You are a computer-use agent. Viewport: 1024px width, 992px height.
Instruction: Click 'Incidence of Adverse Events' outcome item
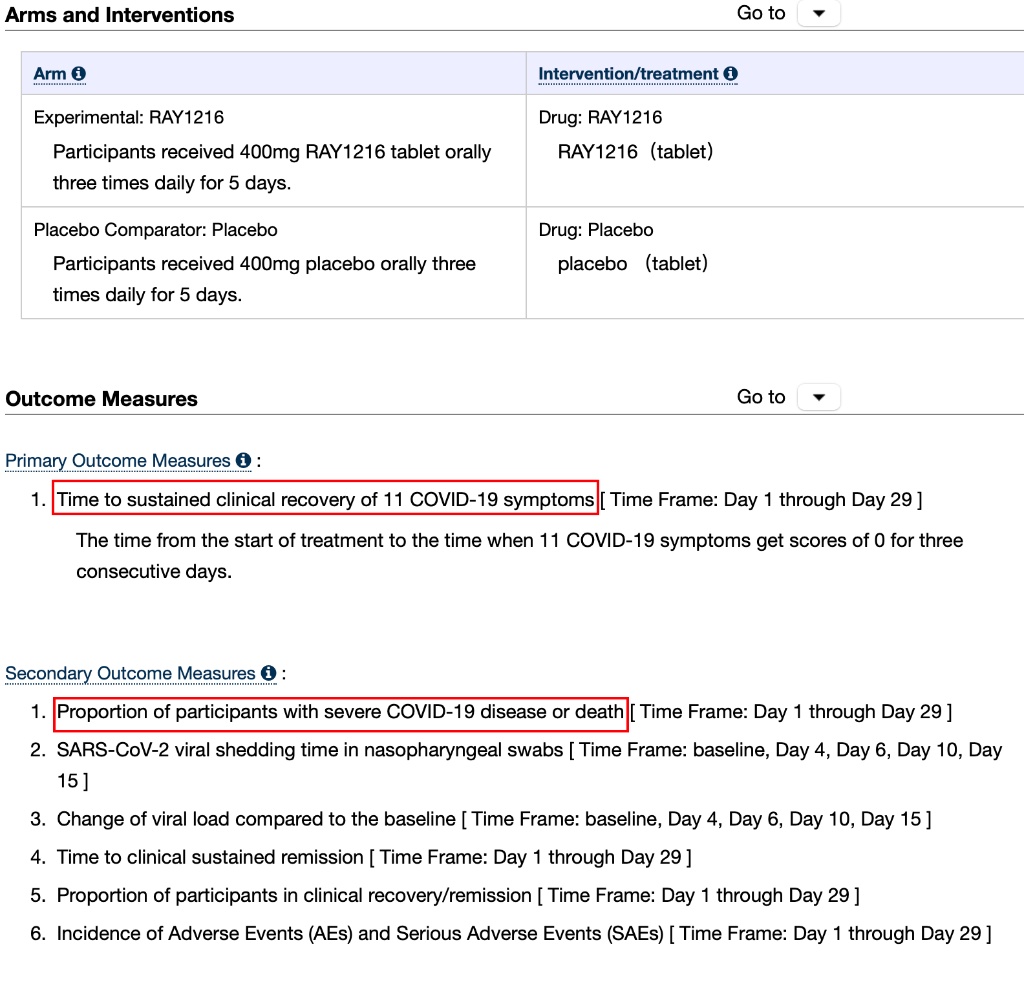pyautogui.click(x=360, y=934)
